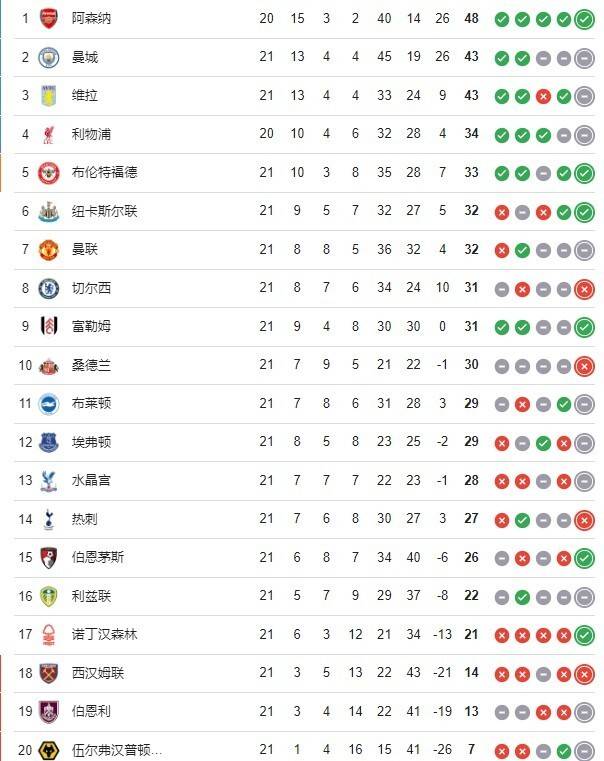This screenshot has height=761, width=604.
Task: Open team name 富勒姆 link
Action: coord(92,327)
